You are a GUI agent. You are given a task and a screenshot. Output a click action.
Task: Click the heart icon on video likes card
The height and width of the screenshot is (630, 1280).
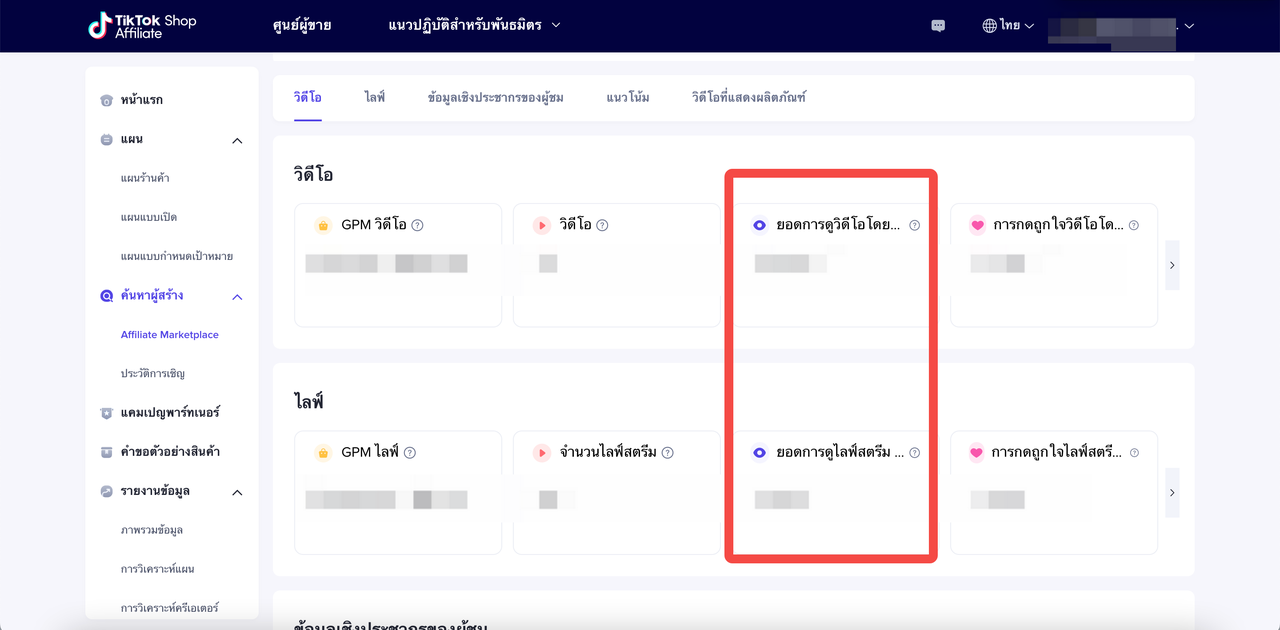(x=977, y=226)
